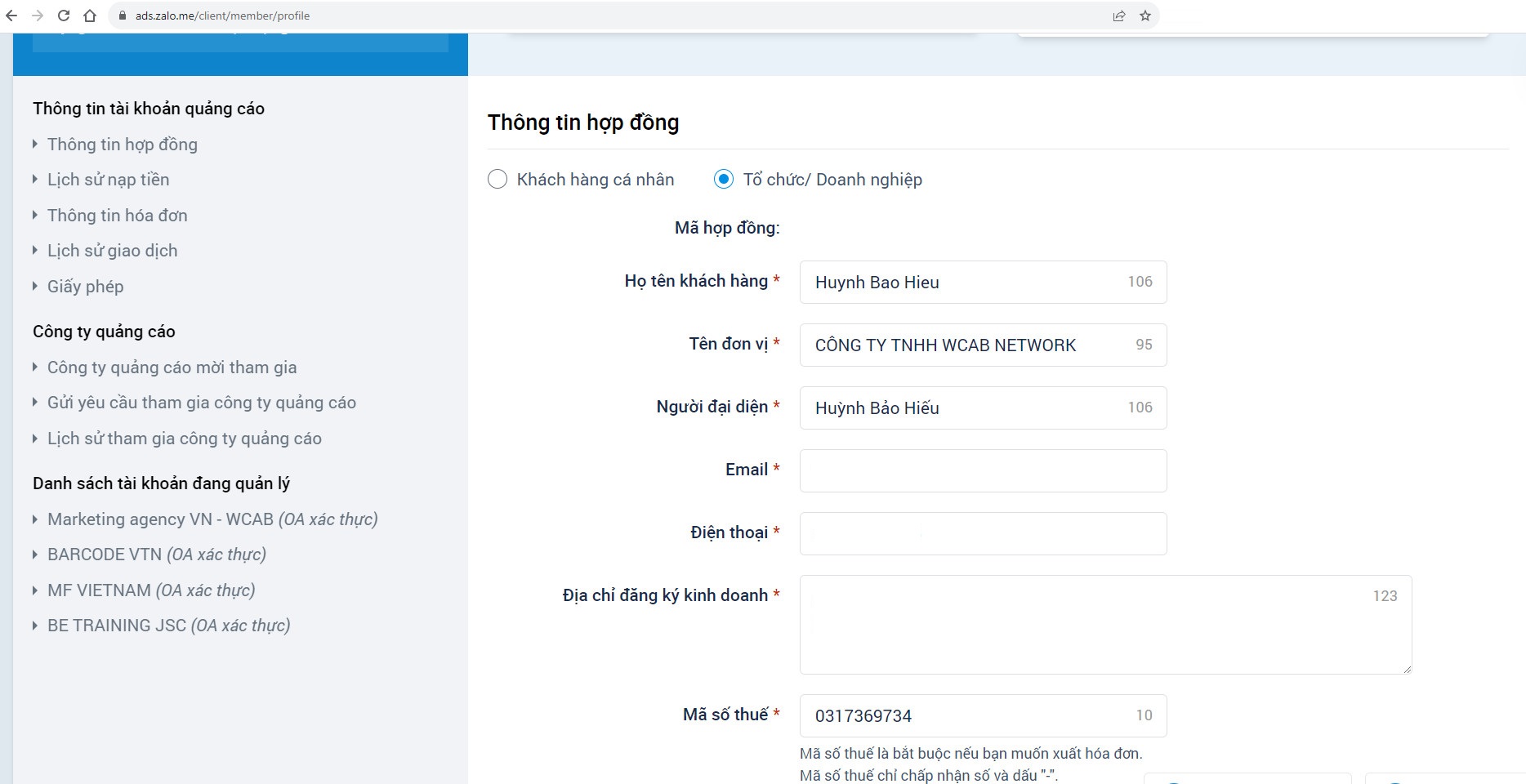This screenshot has width=1526, height=784.
Task: Open the browser home page
Action: pyautogui.click(x=90, y=16)
